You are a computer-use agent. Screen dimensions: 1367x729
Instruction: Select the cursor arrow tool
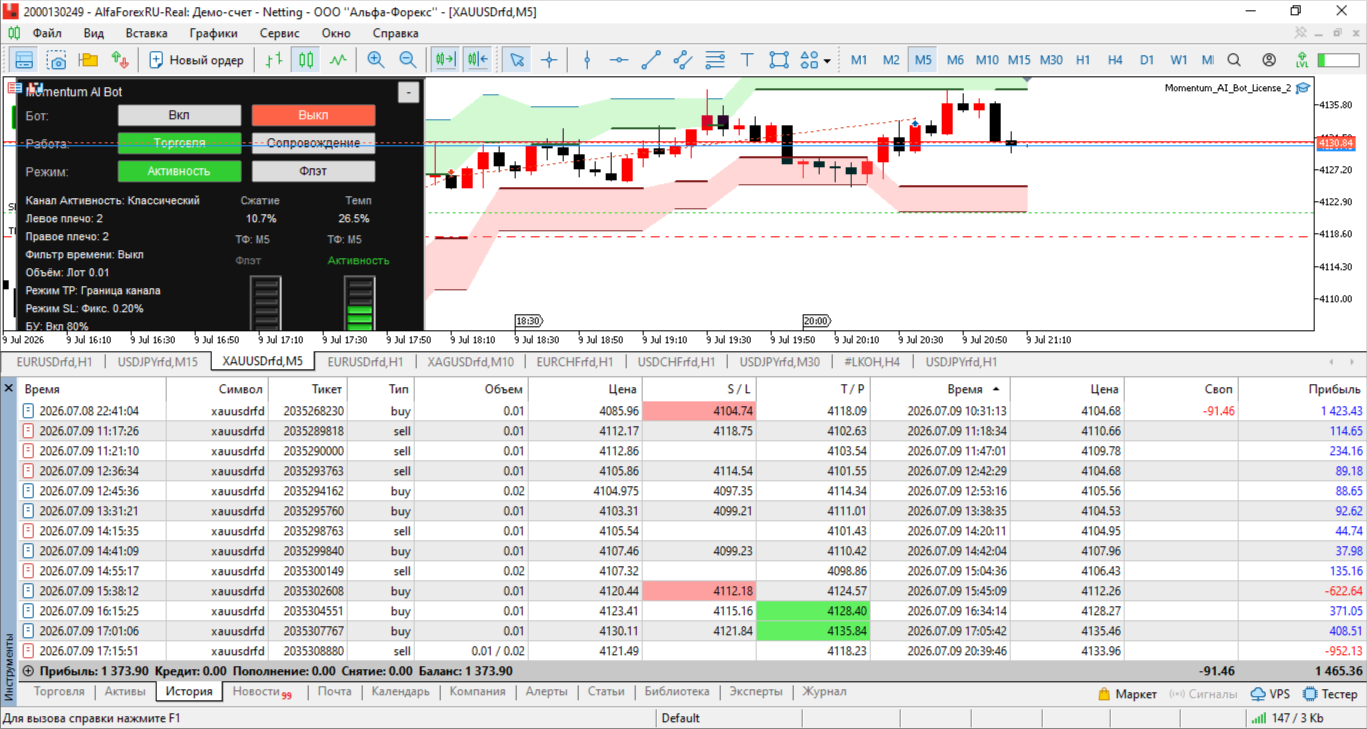pyautogui.click(x=517, y=60)
